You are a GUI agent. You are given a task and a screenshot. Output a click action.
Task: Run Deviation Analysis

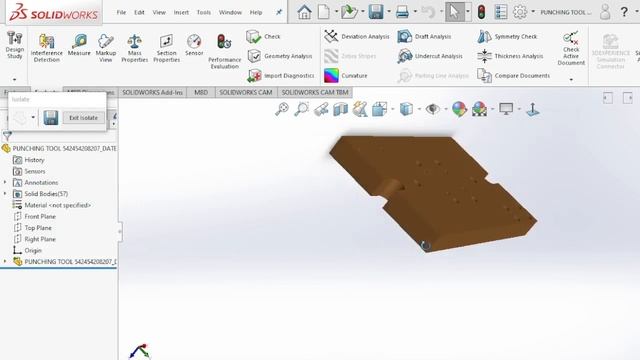click(x=357, y=37)
